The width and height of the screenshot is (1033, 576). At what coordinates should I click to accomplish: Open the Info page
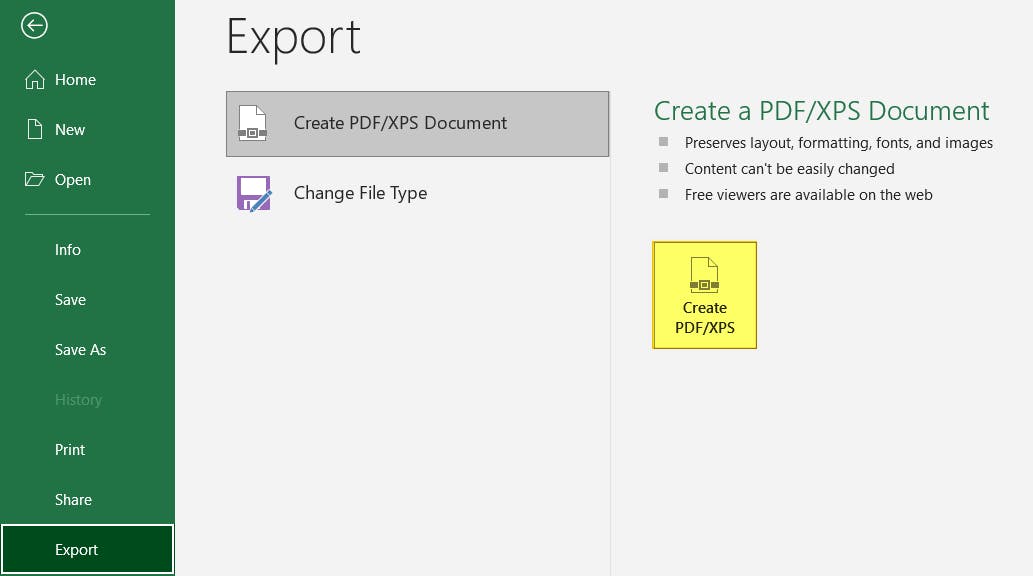click(x=68, y=249)
